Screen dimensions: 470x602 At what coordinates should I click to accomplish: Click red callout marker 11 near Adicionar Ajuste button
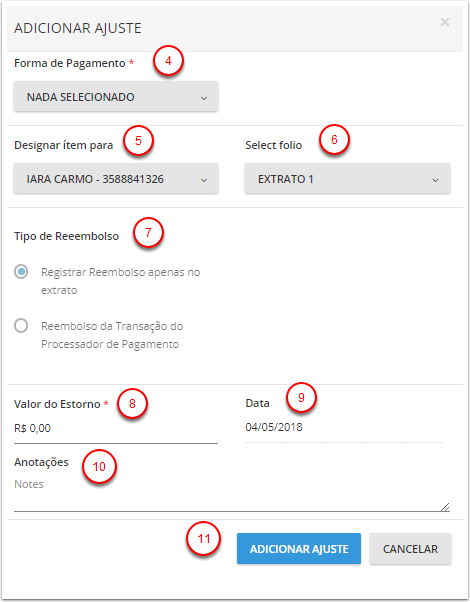pyautogui.click(x=204, y=538)
